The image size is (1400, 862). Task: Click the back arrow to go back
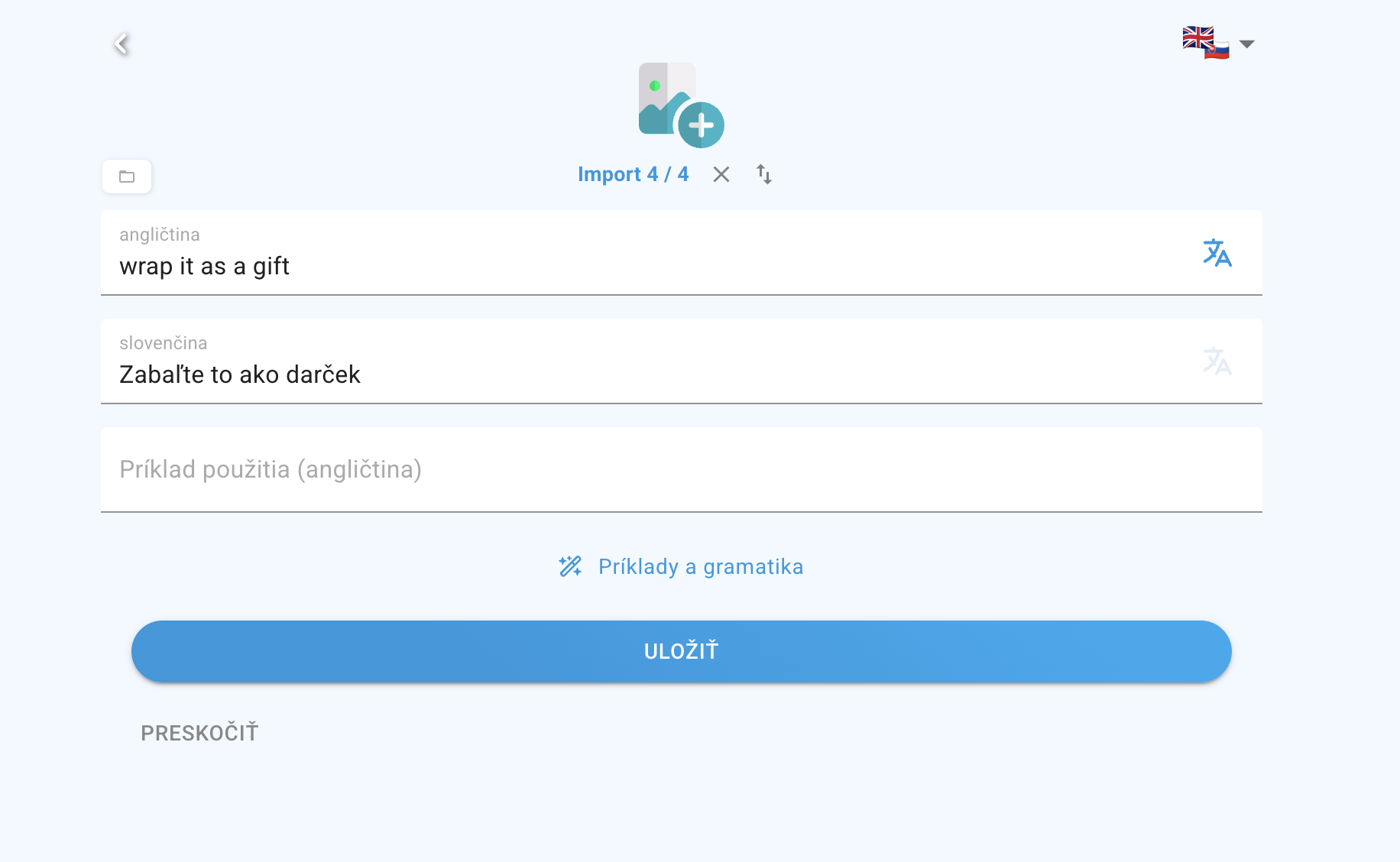pyautogui.click(x=122, y=44)
